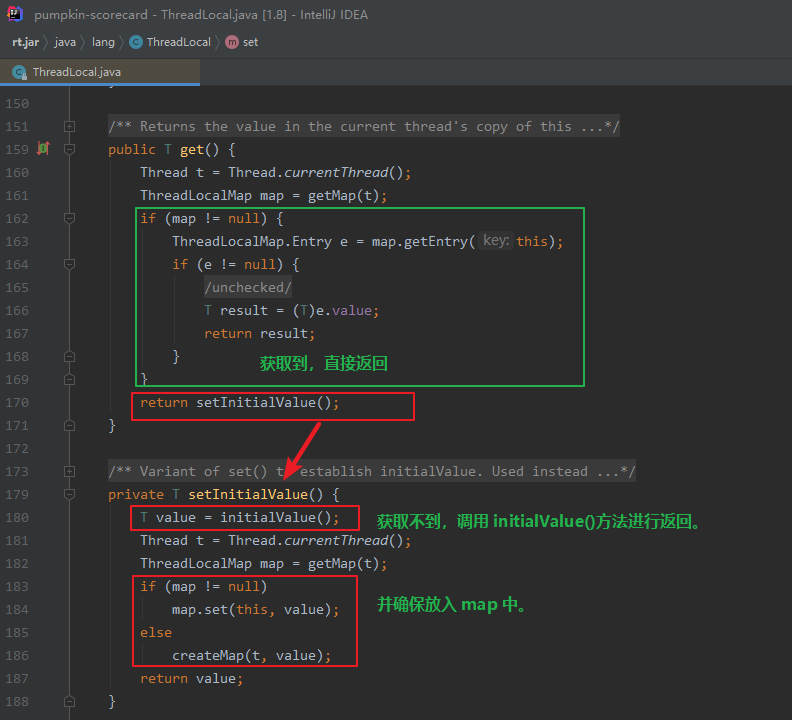
Task: Click the set method name breadcrumb
Action: point(251,42)
